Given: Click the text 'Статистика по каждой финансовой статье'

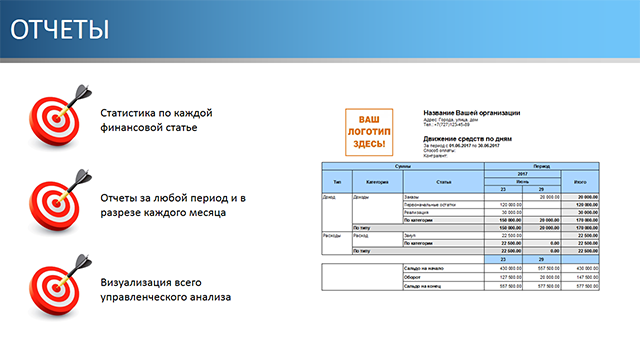Looking at the screenshot, I should [x=156, y=120].
